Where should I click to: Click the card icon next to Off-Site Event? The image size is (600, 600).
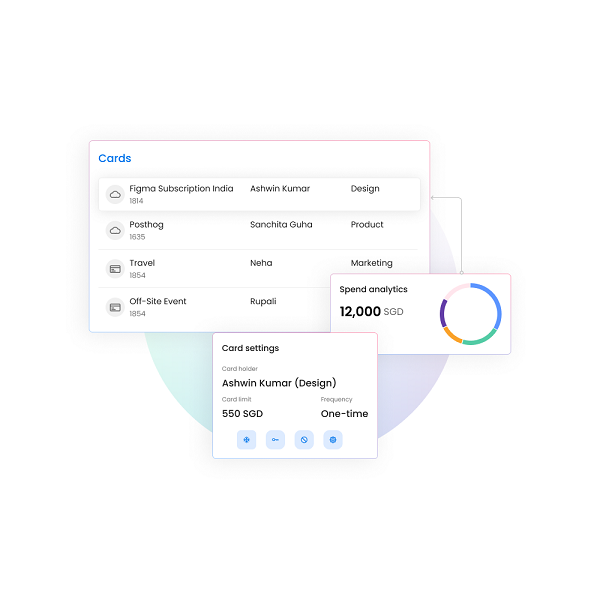click(x=115, y=307)
